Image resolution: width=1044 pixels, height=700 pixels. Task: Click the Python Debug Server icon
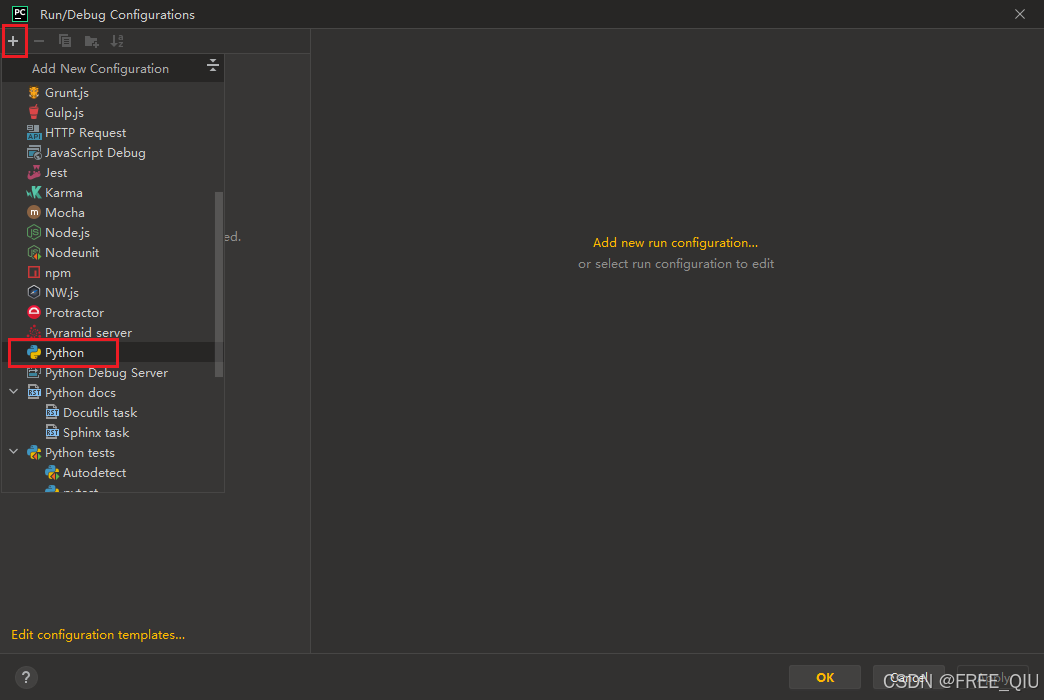tap(34, 372)
